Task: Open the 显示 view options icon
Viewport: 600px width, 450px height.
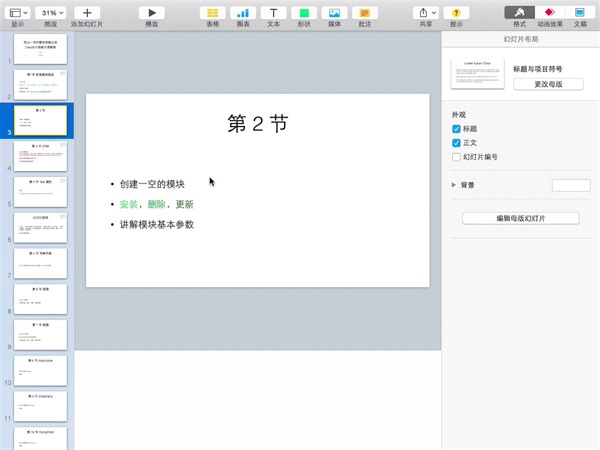Action: click(18, 13)
